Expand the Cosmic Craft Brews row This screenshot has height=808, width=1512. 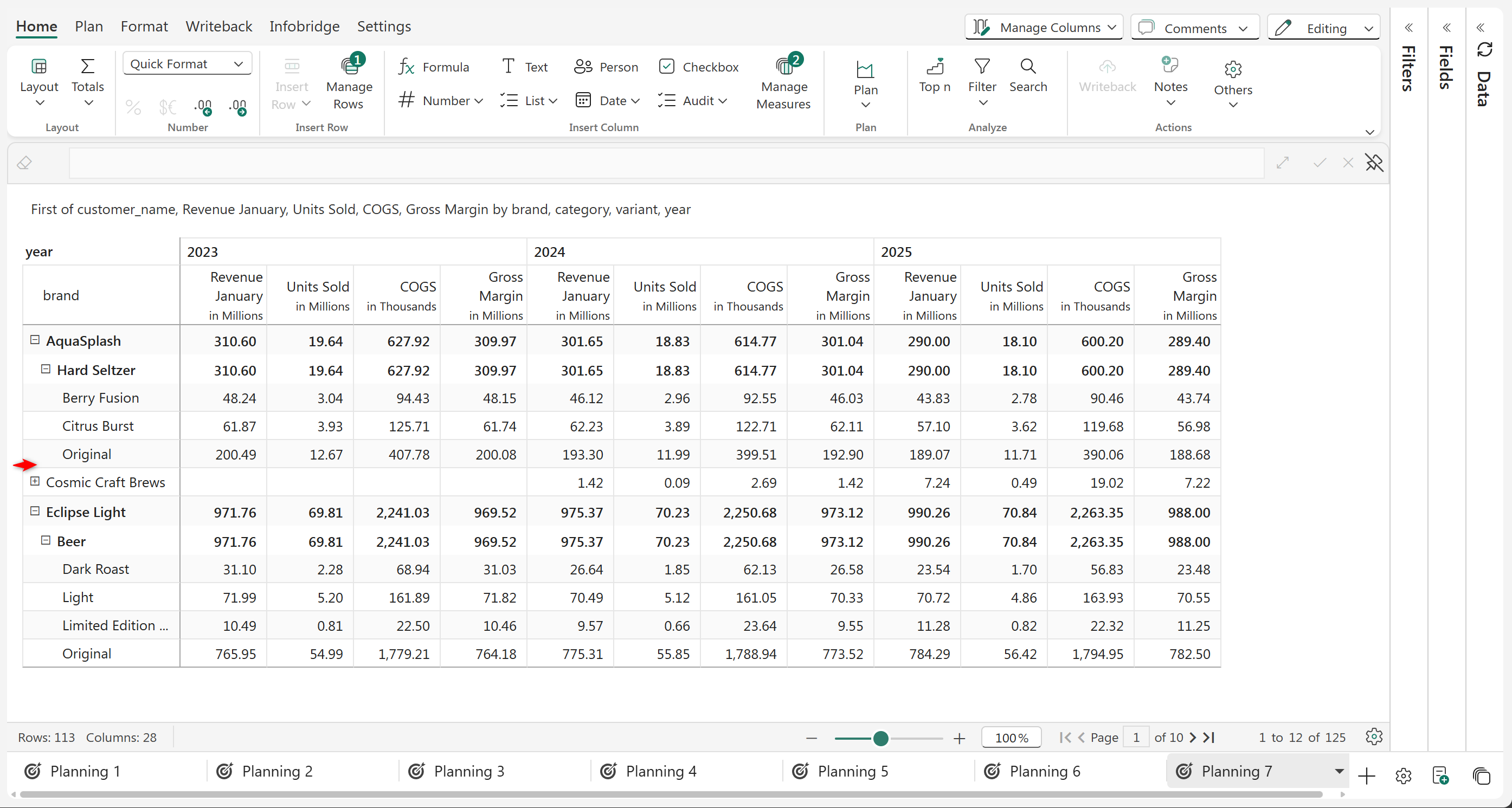tap(35, 482)
